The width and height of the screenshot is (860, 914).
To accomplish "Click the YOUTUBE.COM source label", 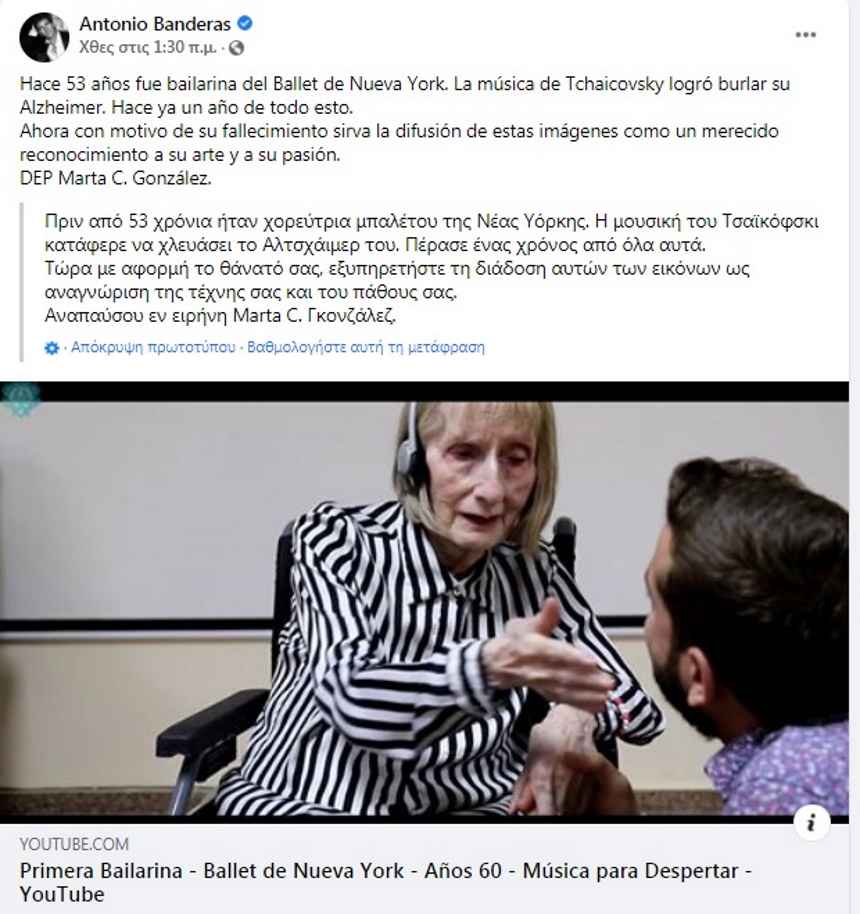I will 74,844.
